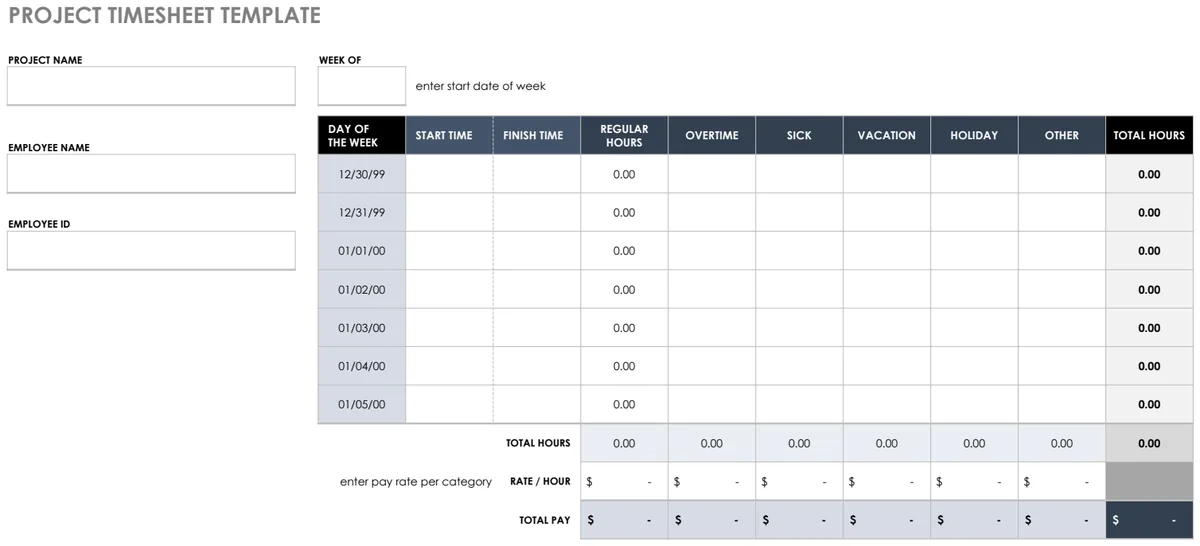The image size is (1200, 546).
Task: Click total hours sum under Regular Hours
Action: (x=624, y=443)
